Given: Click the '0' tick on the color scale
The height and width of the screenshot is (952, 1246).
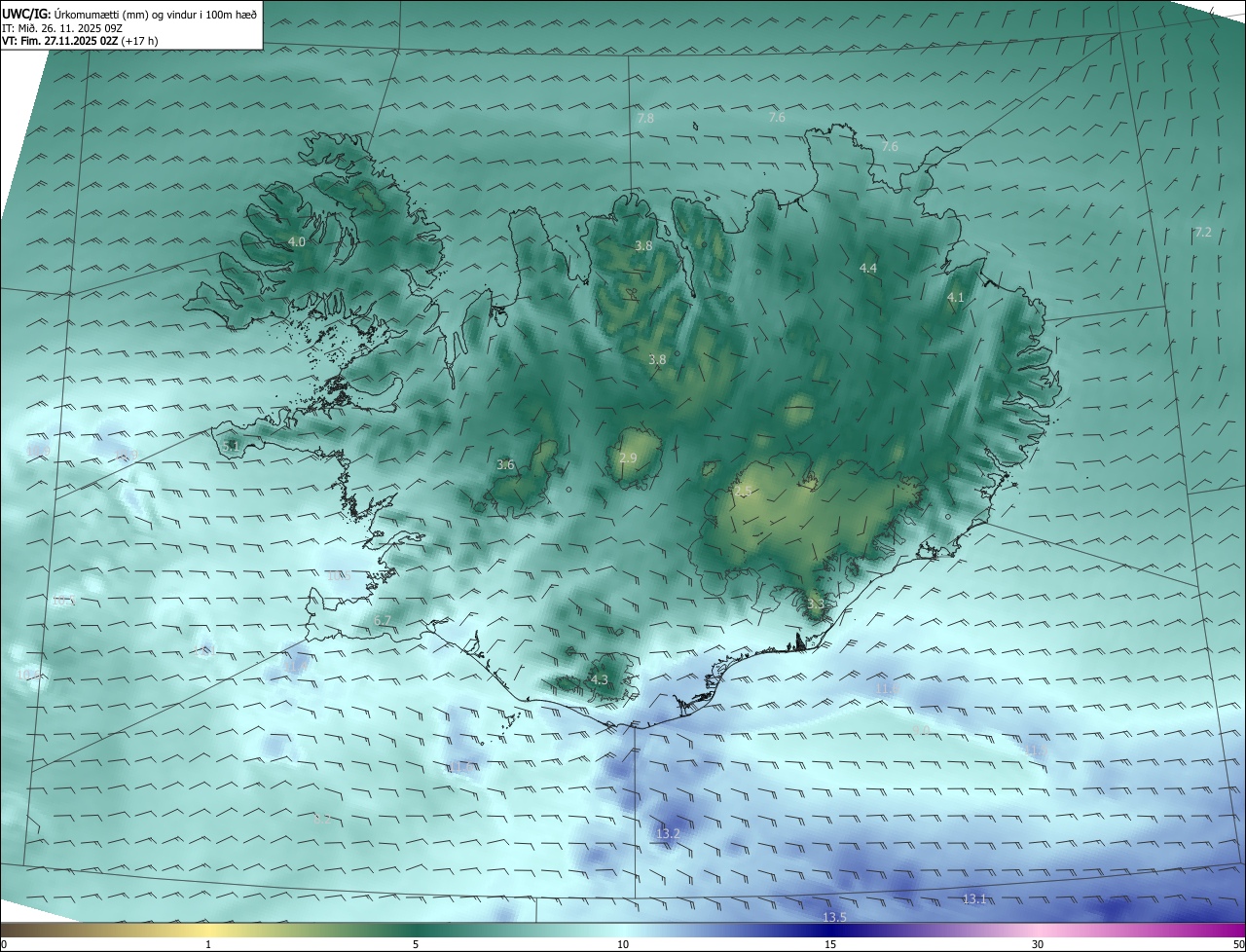Looking at the screenshot, I should coord(4,944).
